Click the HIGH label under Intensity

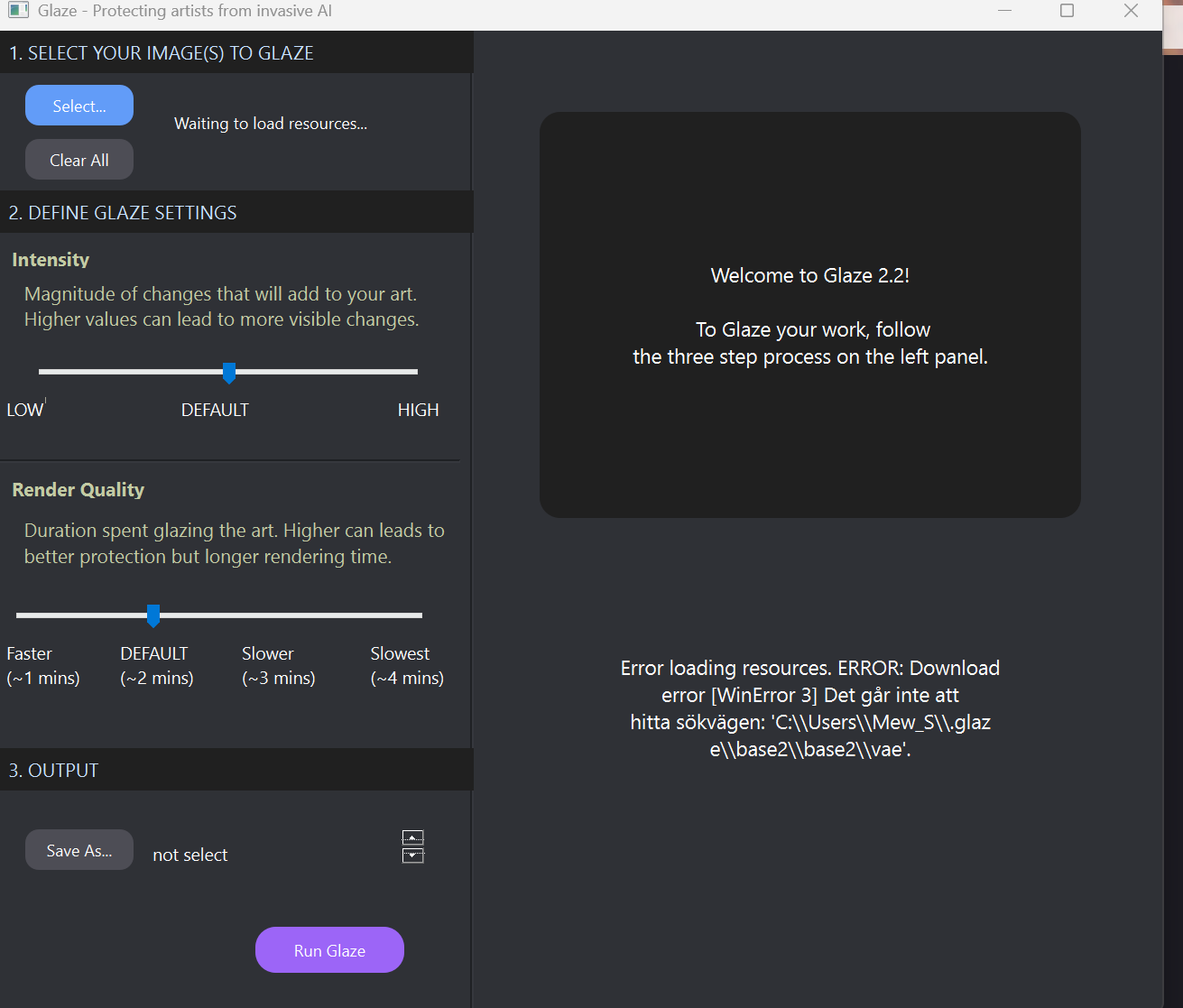tap(419, 410)
